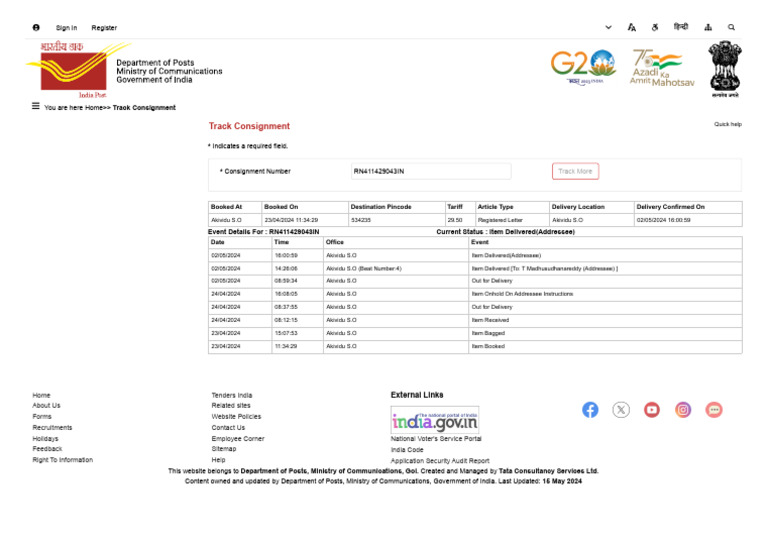
Task: Select Item Onhold On Addressee Instructions row
Action: 475,294
